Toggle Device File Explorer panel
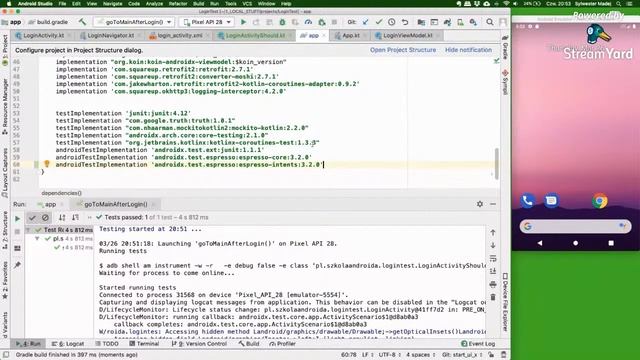The width and height of the screenshot is (640, 360). click(x=505, y=302)
